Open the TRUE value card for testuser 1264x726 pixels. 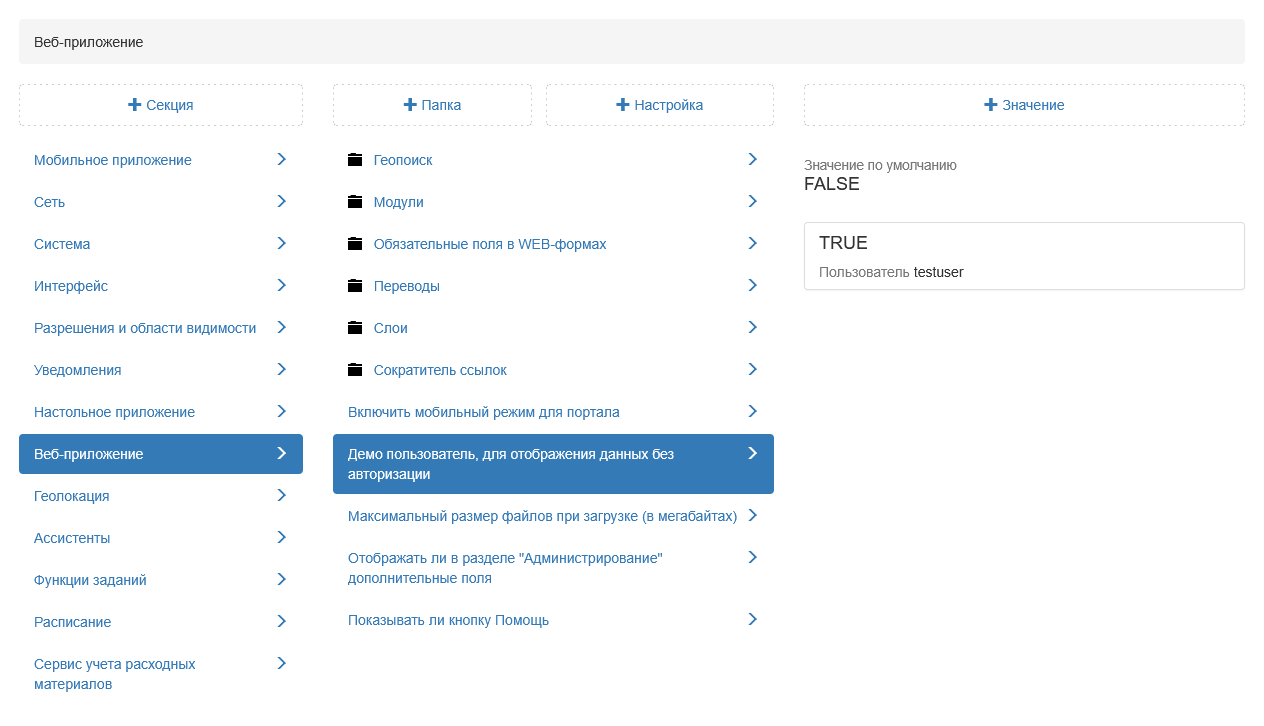point(1024,256)
